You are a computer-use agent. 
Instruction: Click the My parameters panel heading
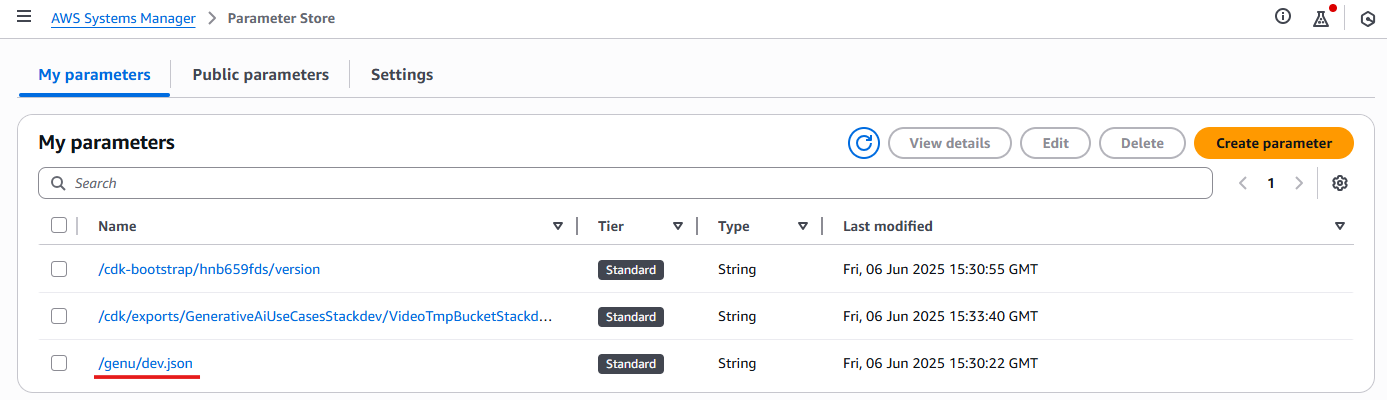click(107, 143)
